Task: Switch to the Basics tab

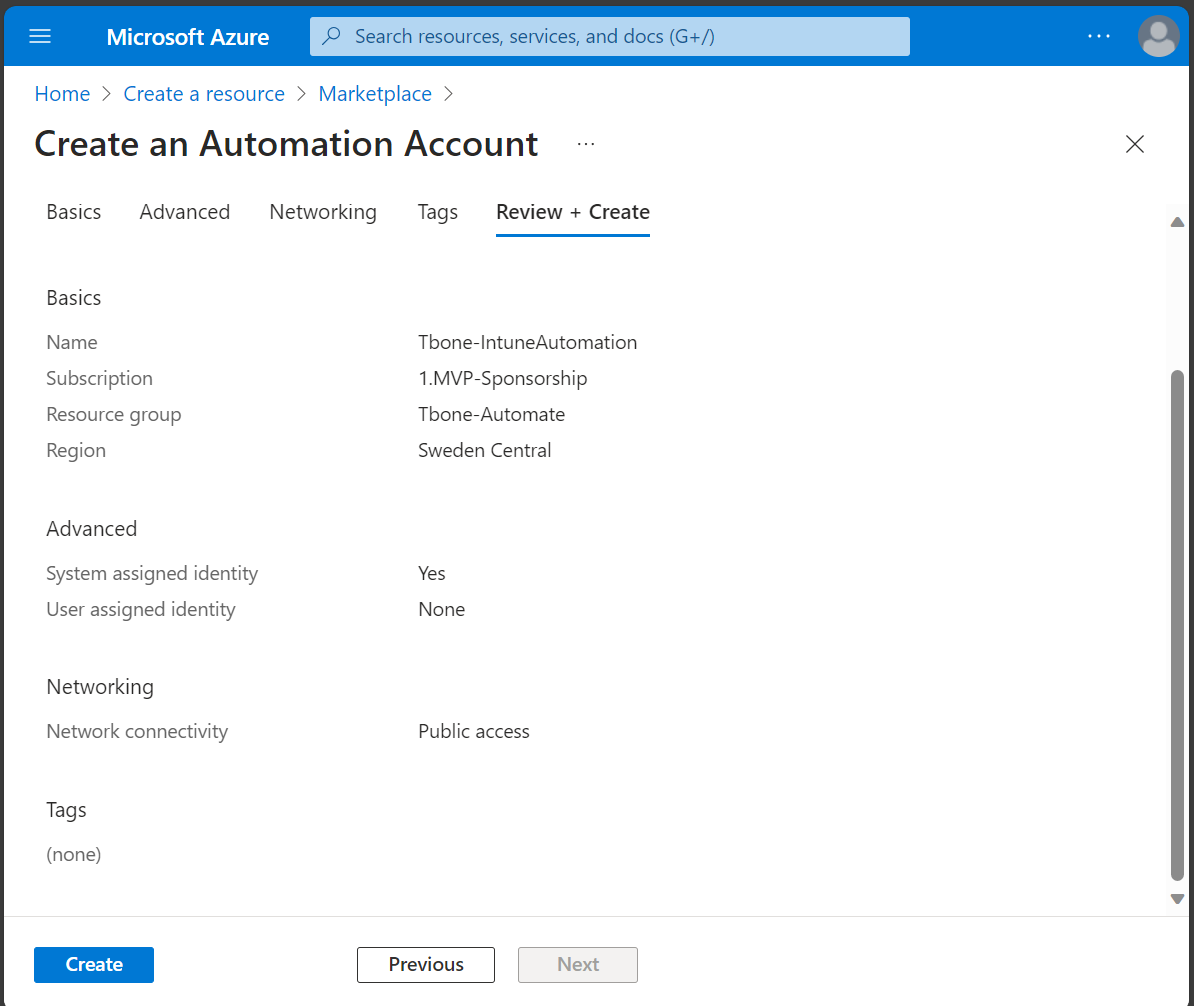Action: coord(73,212)
